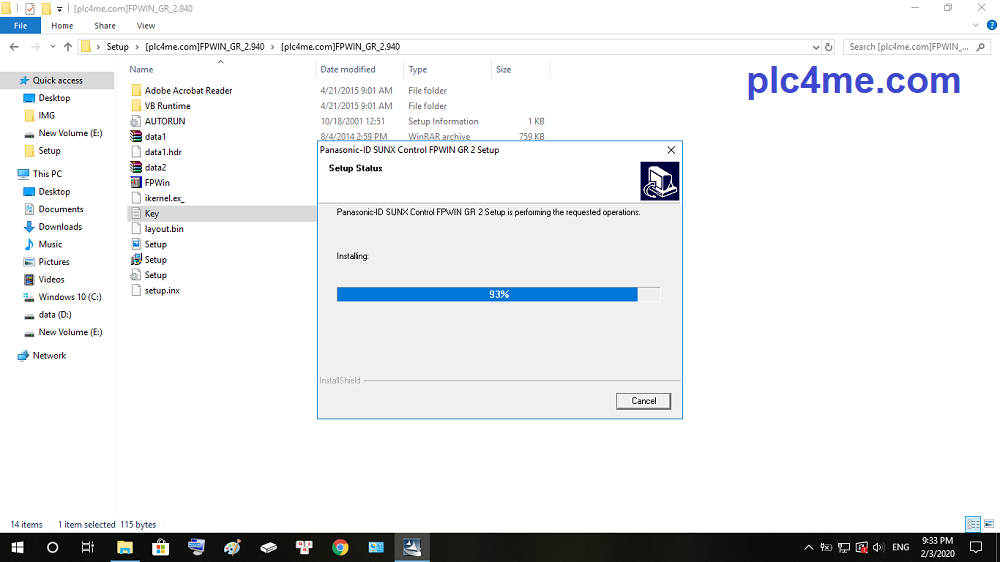Open Google Chrome from the taskbar
Image resolution: width=1000 pixels, height=562 pixels.
(x=340, y=547)
